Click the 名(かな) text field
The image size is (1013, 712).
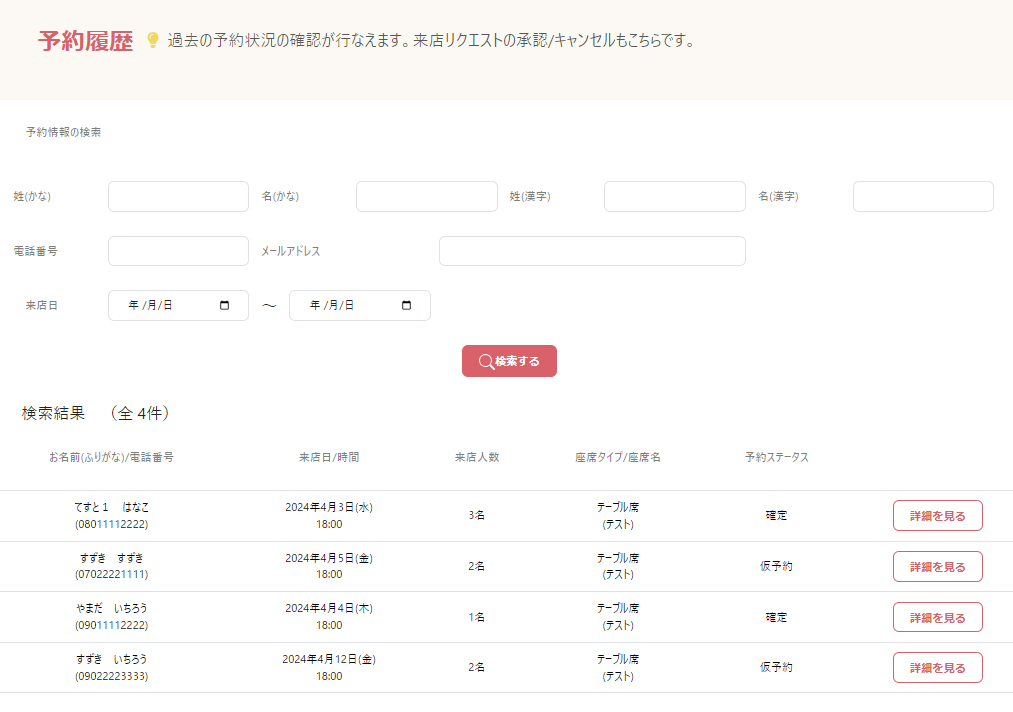click(426, 197)
